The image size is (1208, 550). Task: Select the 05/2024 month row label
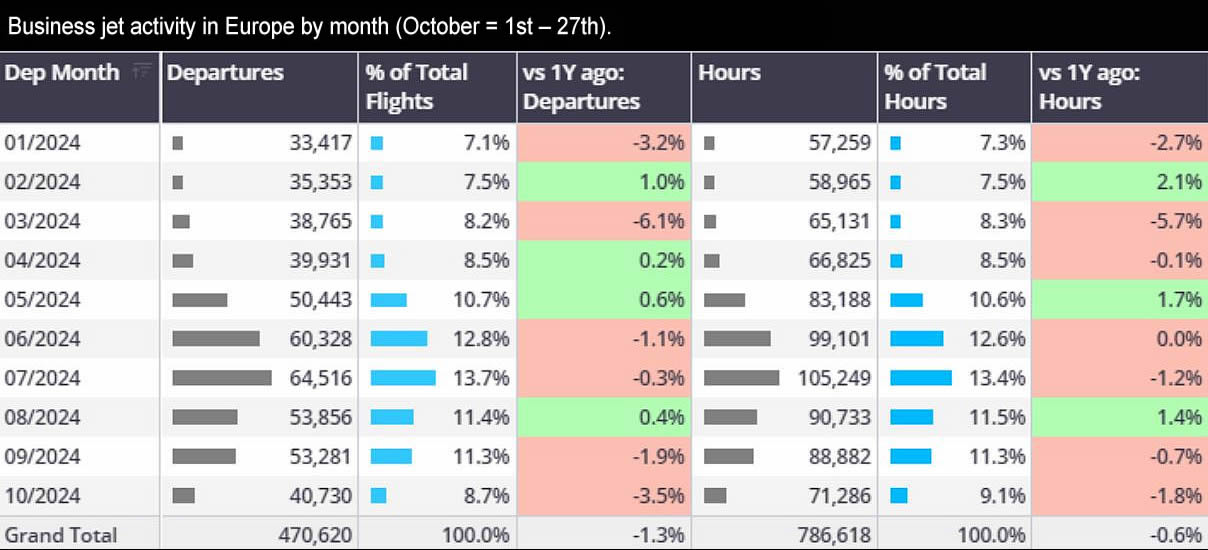click(x=42, y=299)
